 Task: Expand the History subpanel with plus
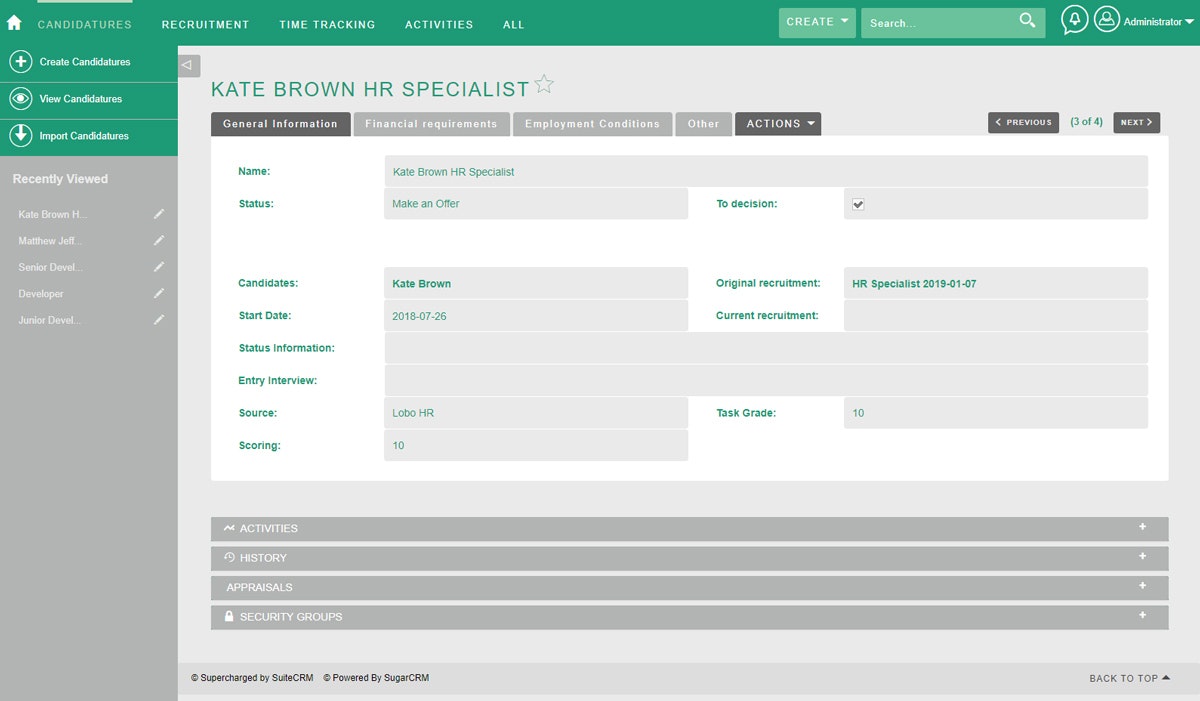[1142, 556]
